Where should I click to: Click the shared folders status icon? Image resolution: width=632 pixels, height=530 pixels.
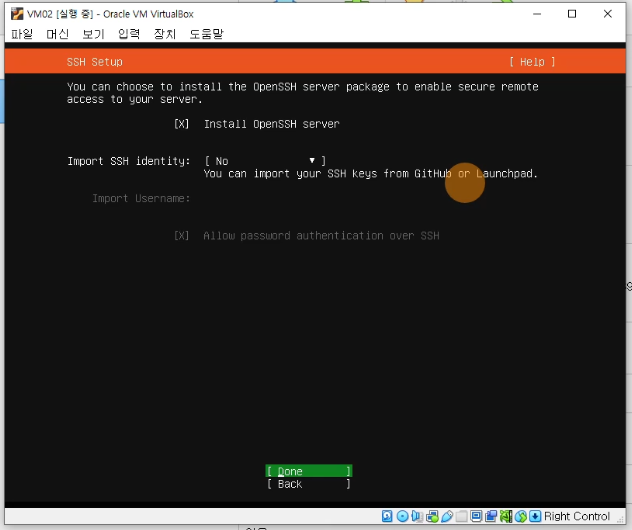pyautogui.click(x=462, y=516)
